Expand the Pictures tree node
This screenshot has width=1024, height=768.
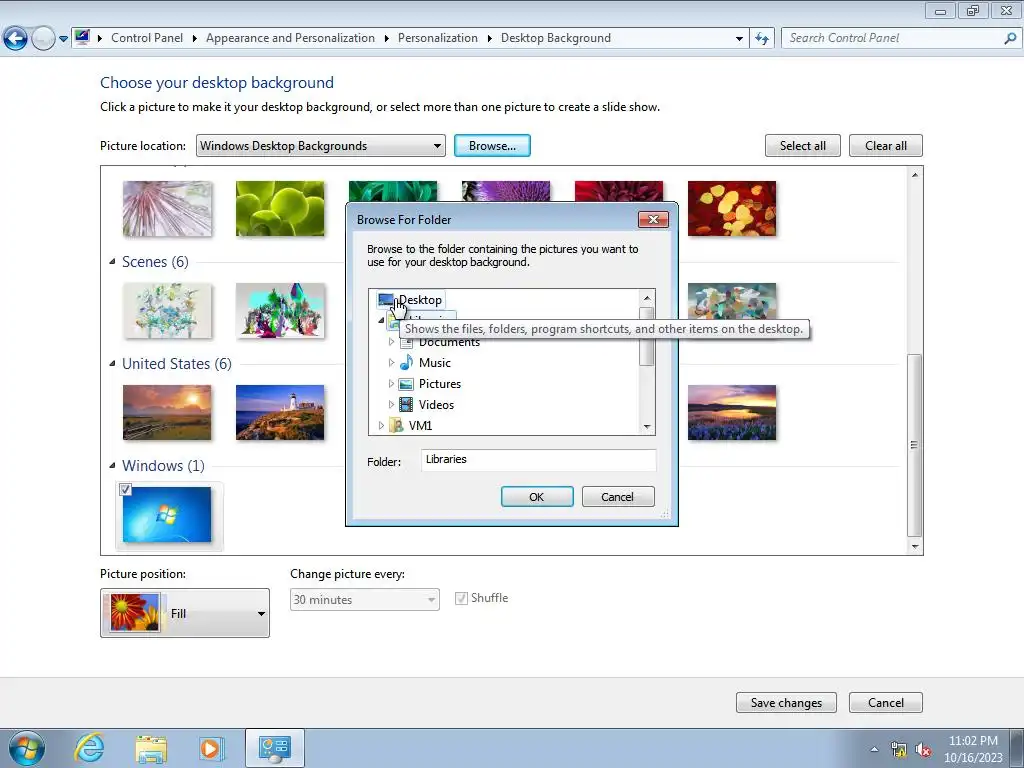(391, 383)
